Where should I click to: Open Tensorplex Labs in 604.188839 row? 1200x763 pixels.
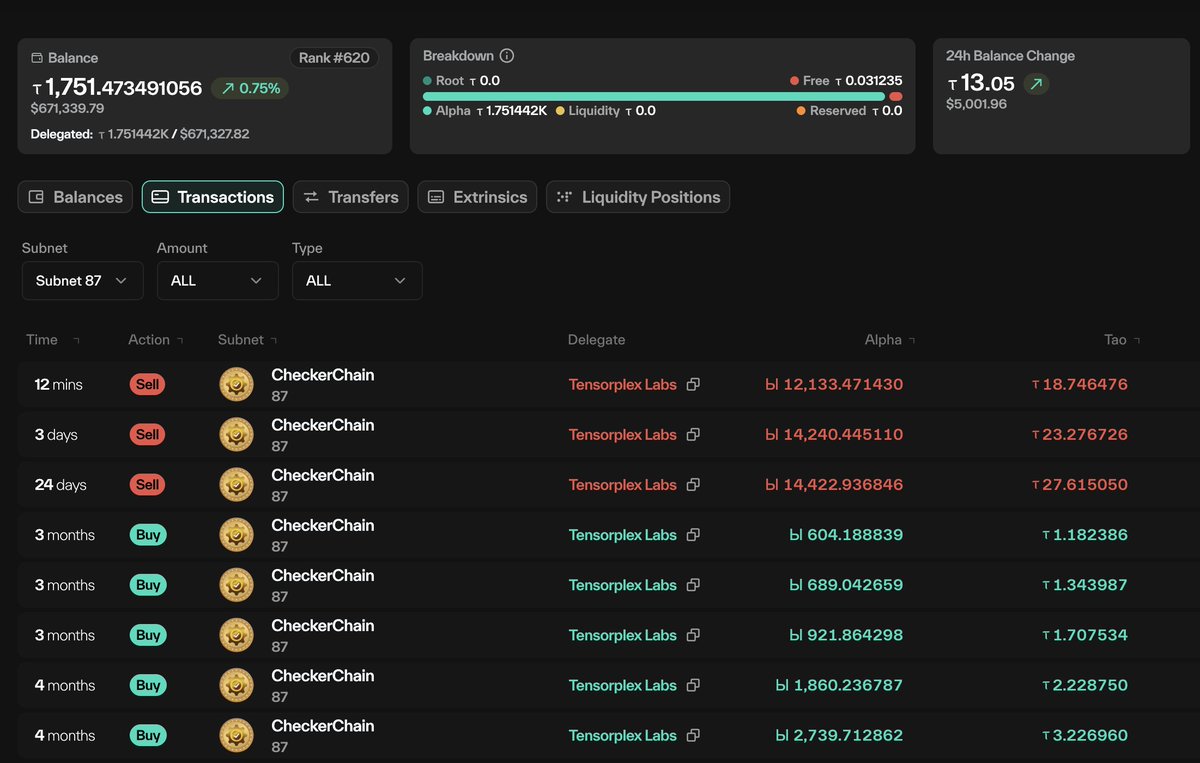(623, 535)
